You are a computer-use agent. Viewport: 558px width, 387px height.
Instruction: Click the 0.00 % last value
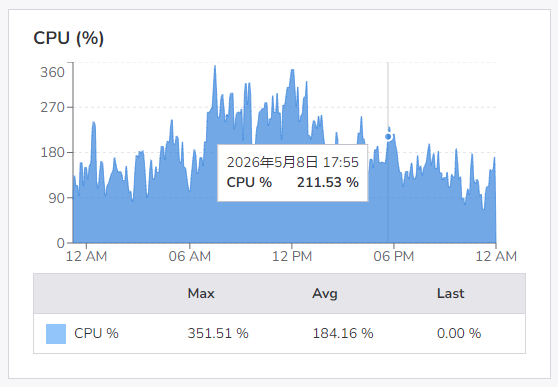[459, 334]
